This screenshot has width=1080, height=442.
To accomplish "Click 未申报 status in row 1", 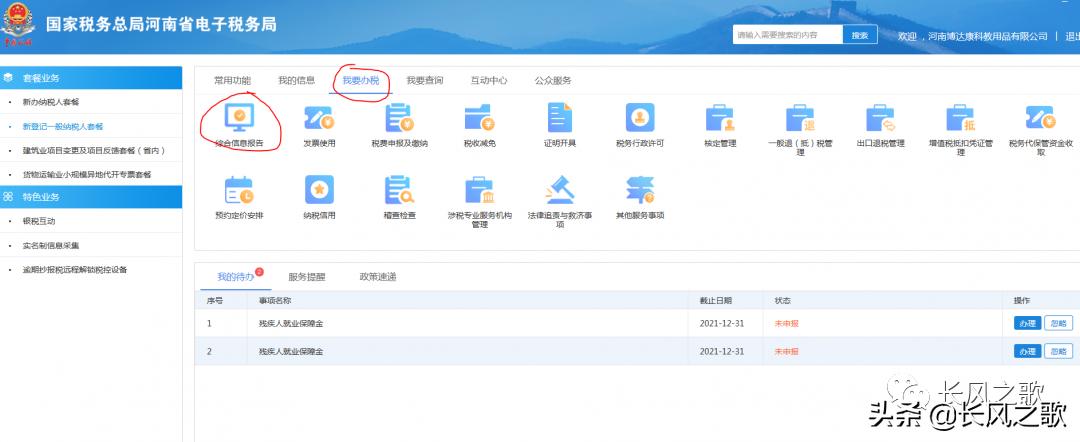I will click(x=786, y=323).
